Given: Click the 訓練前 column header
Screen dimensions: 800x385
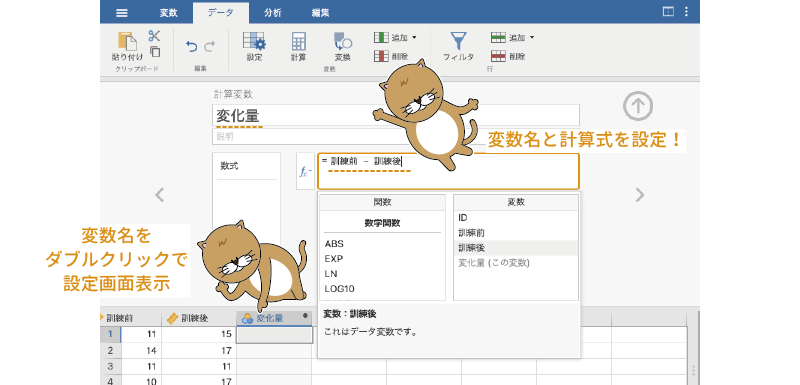Looking at the screenshot, I should tap(131, 318).
